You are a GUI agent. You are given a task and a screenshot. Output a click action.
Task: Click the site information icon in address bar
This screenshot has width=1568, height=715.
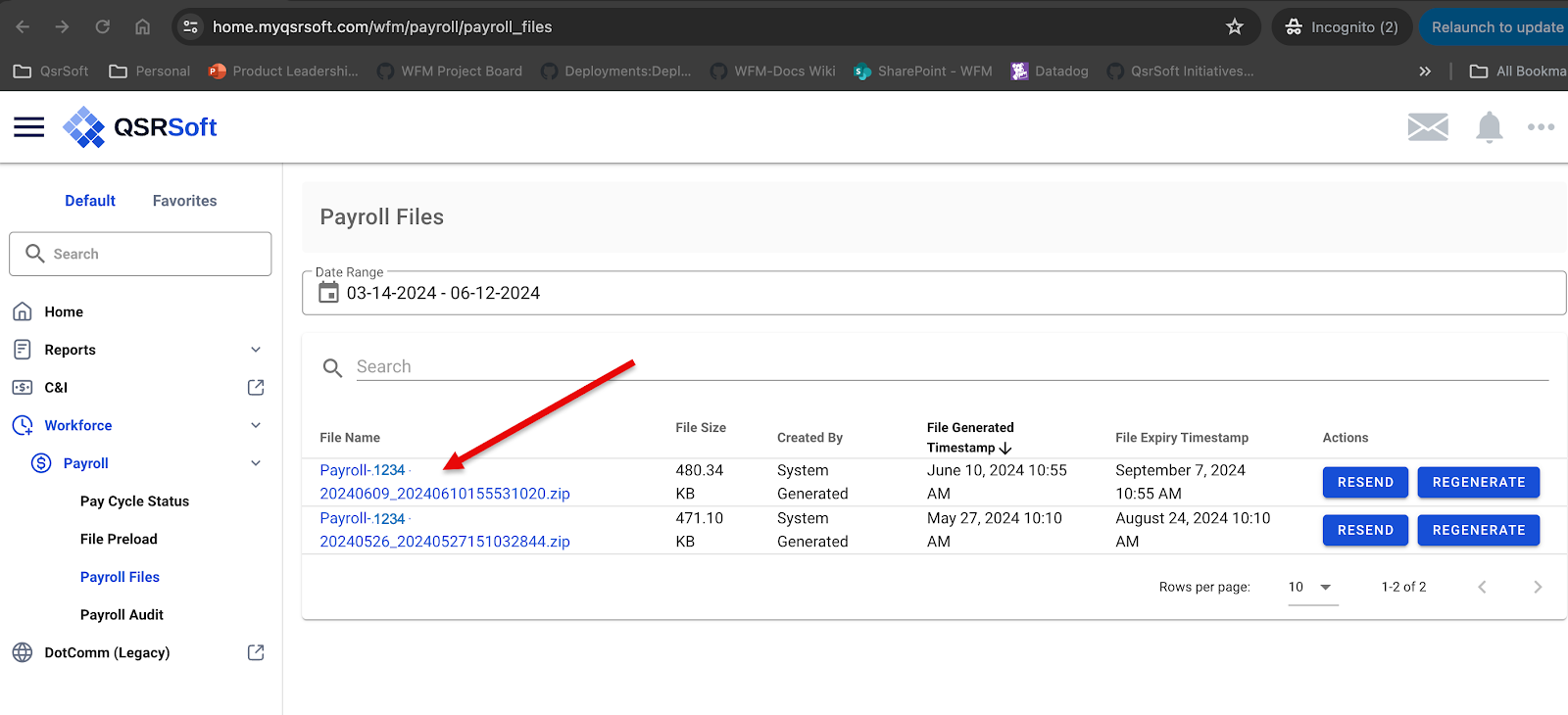click(191, 26)
